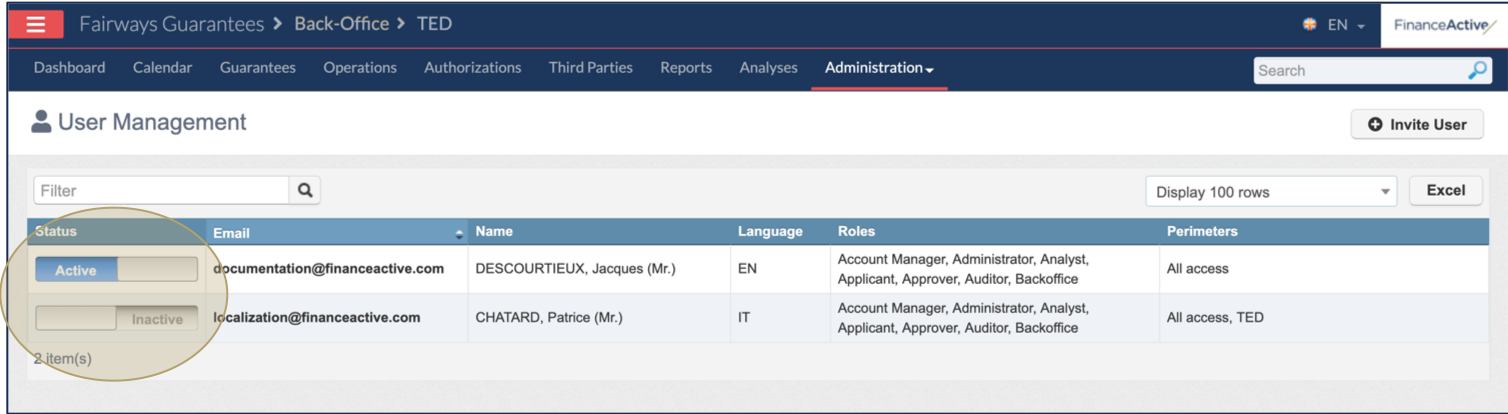Sort by the Roles column header
The width and height of the screenshot is (1508, 414).
tap(994, 232)
